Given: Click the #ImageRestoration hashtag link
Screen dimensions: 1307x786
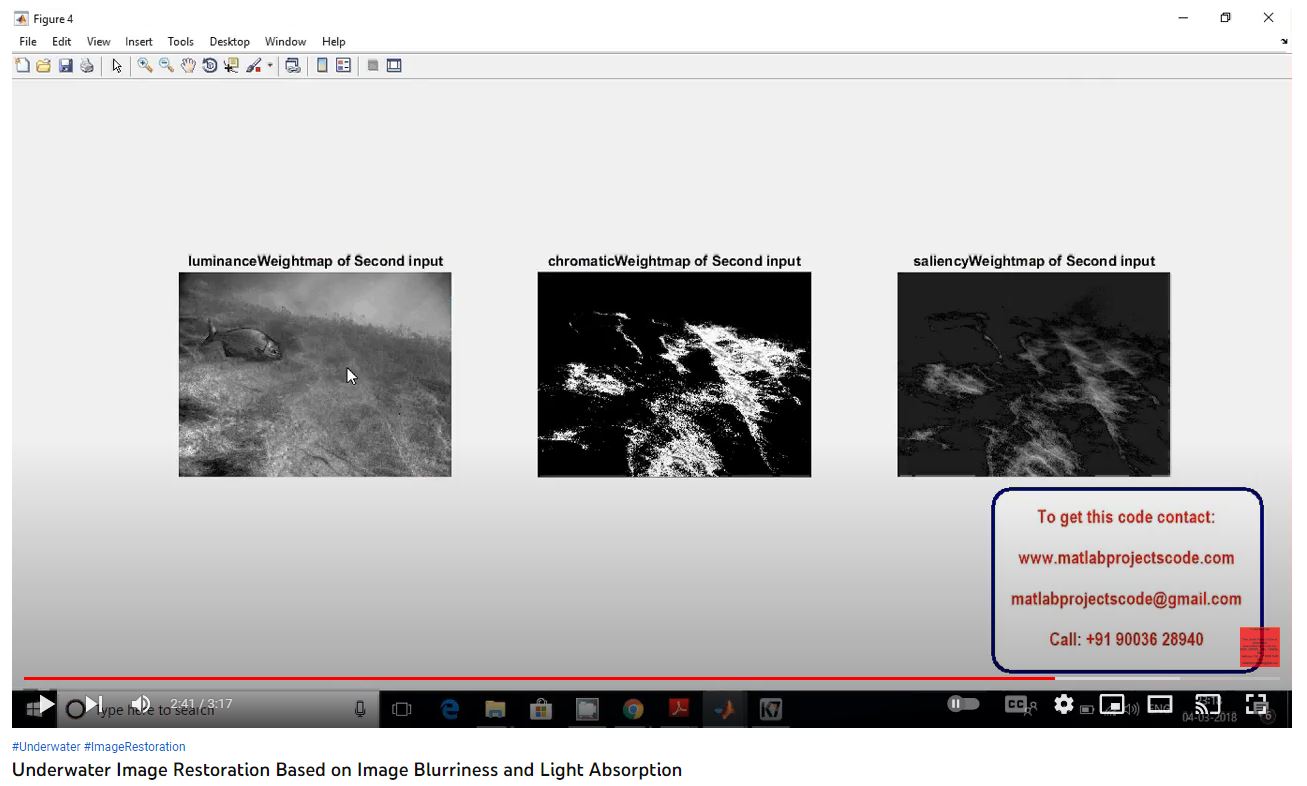Looking at the screenshot, I should pyautogui.click(x=135, y=747).
